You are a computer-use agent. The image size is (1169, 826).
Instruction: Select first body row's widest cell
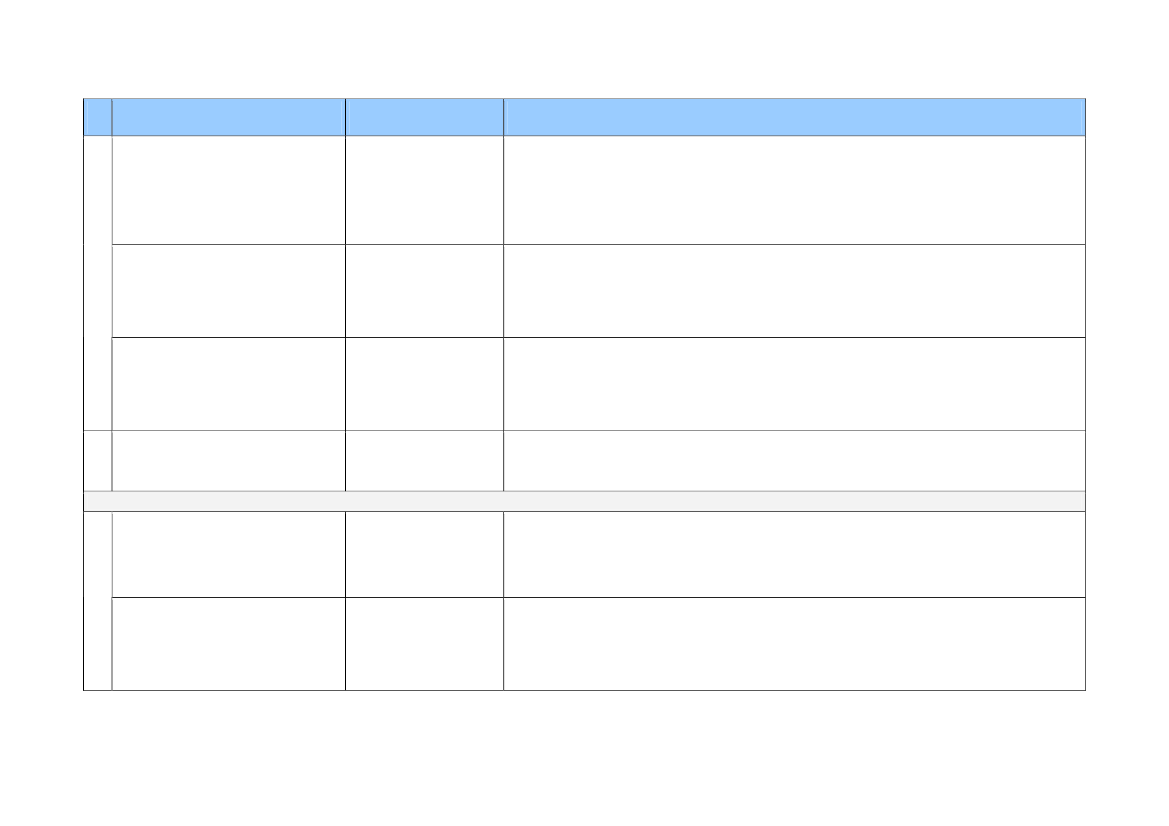(x=795, y=190)
